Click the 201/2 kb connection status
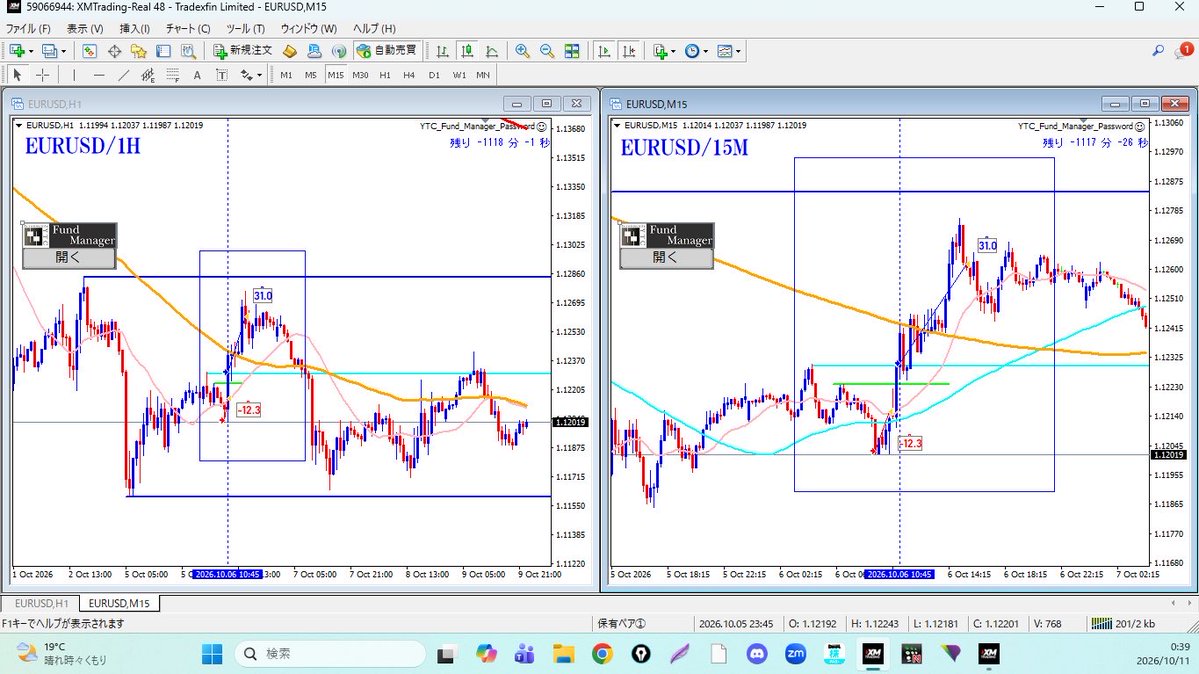Screen dimensions: 1199x674 1124,624
